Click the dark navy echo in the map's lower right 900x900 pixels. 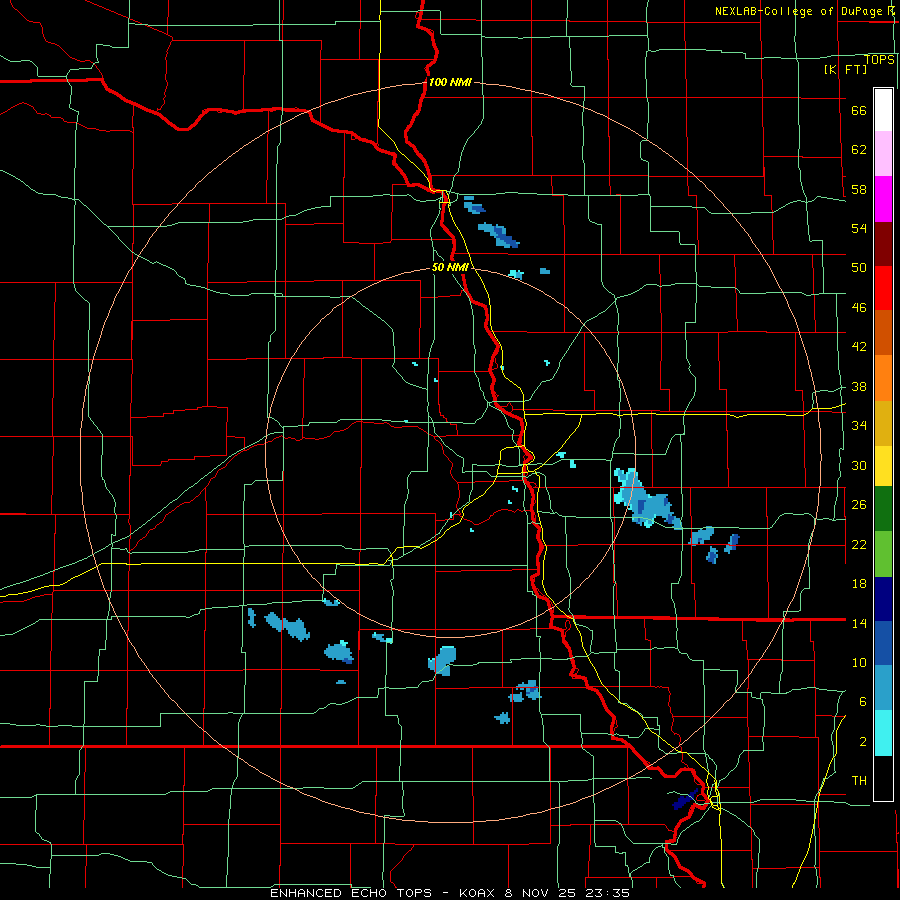[685, 799]
